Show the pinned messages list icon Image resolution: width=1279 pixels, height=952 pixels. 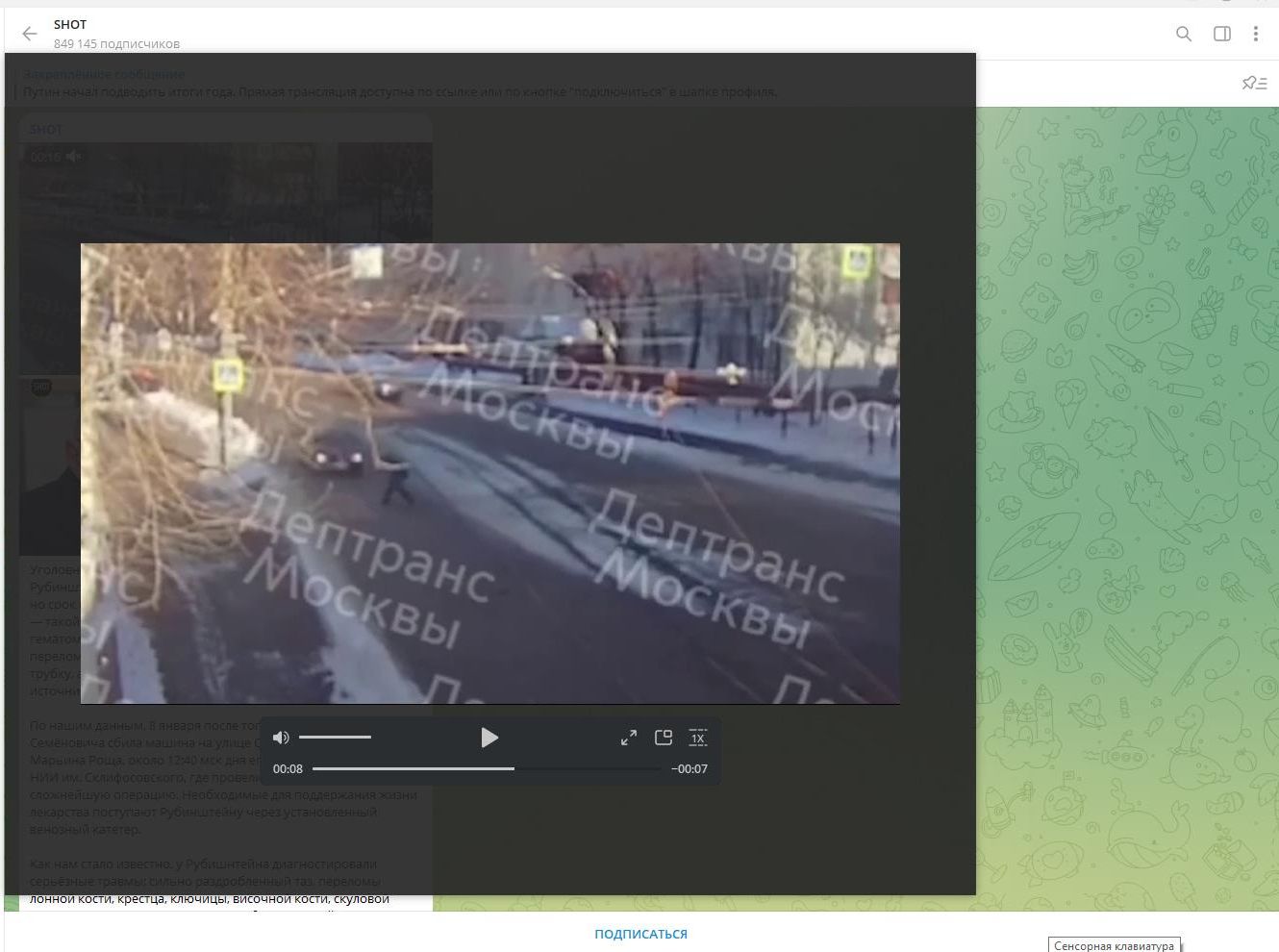[1254, 83]
